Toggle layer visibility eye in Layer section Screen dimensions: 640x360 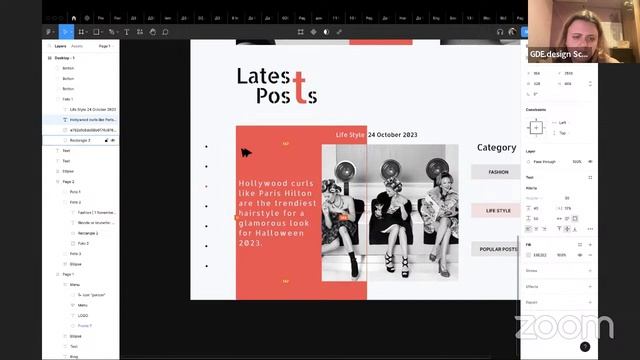(x=590, y=162)
